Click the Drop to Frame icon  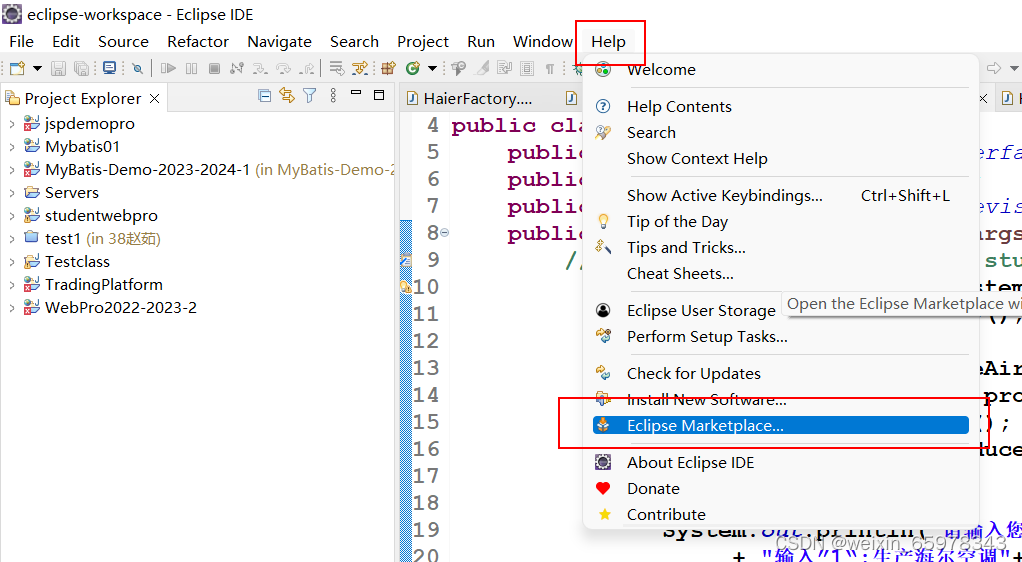tap(336, 68)
